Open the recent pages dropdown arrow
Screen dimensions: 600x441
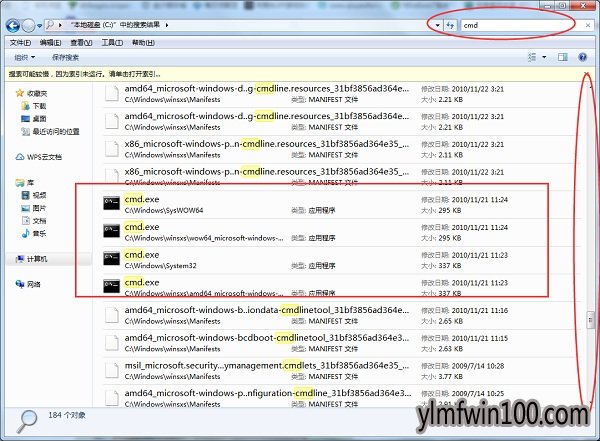point(39,26)
